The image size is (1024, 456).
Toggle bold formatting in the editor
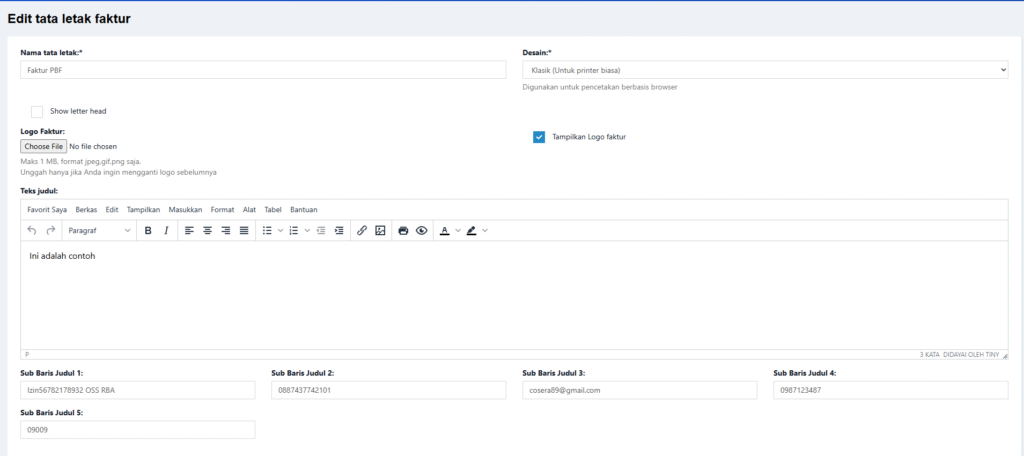click(148, 231)
